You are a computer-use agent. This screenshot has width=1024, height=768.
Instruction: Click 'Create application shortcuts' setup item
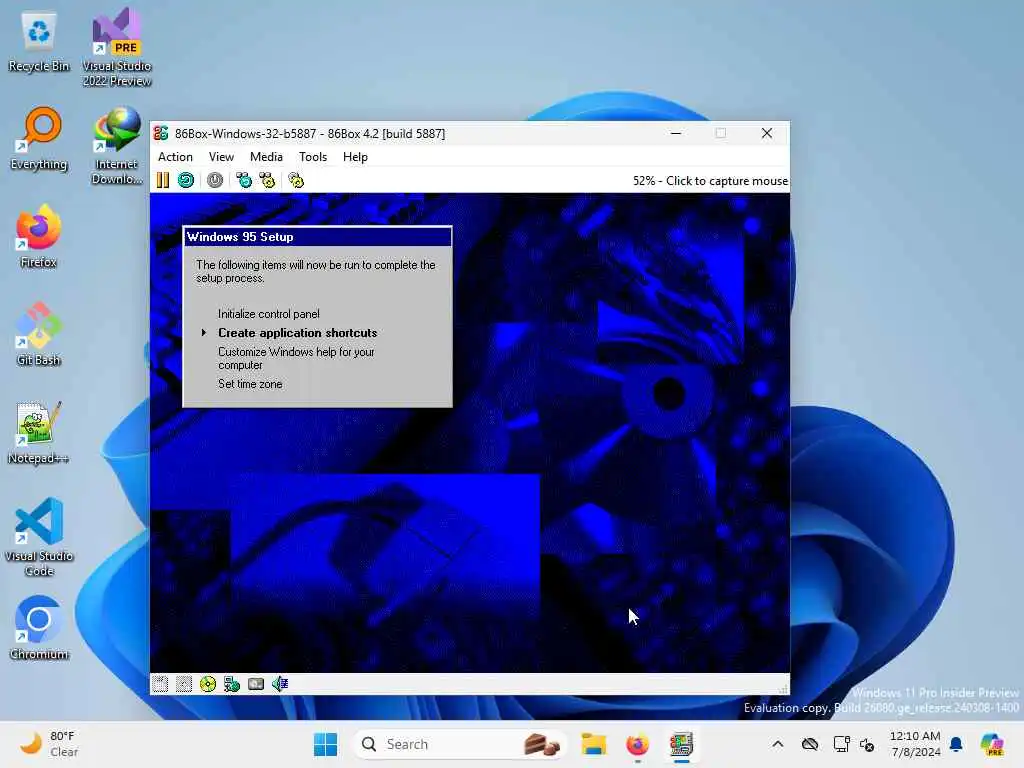point(297,333)
